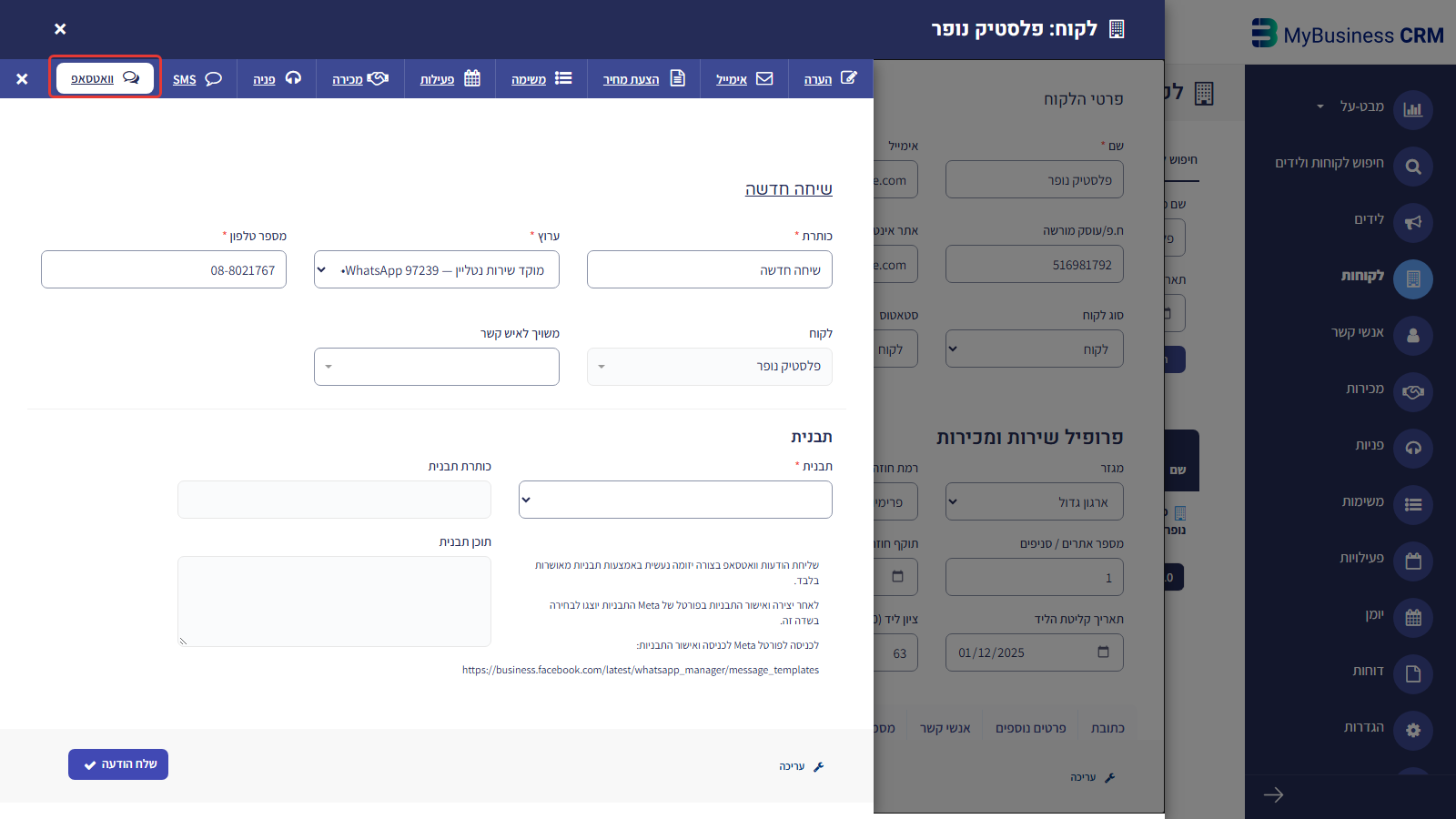Open the דוחות document icon in sidebar
Viewport: 1456px width, 819px height.
pos(1413,674)
